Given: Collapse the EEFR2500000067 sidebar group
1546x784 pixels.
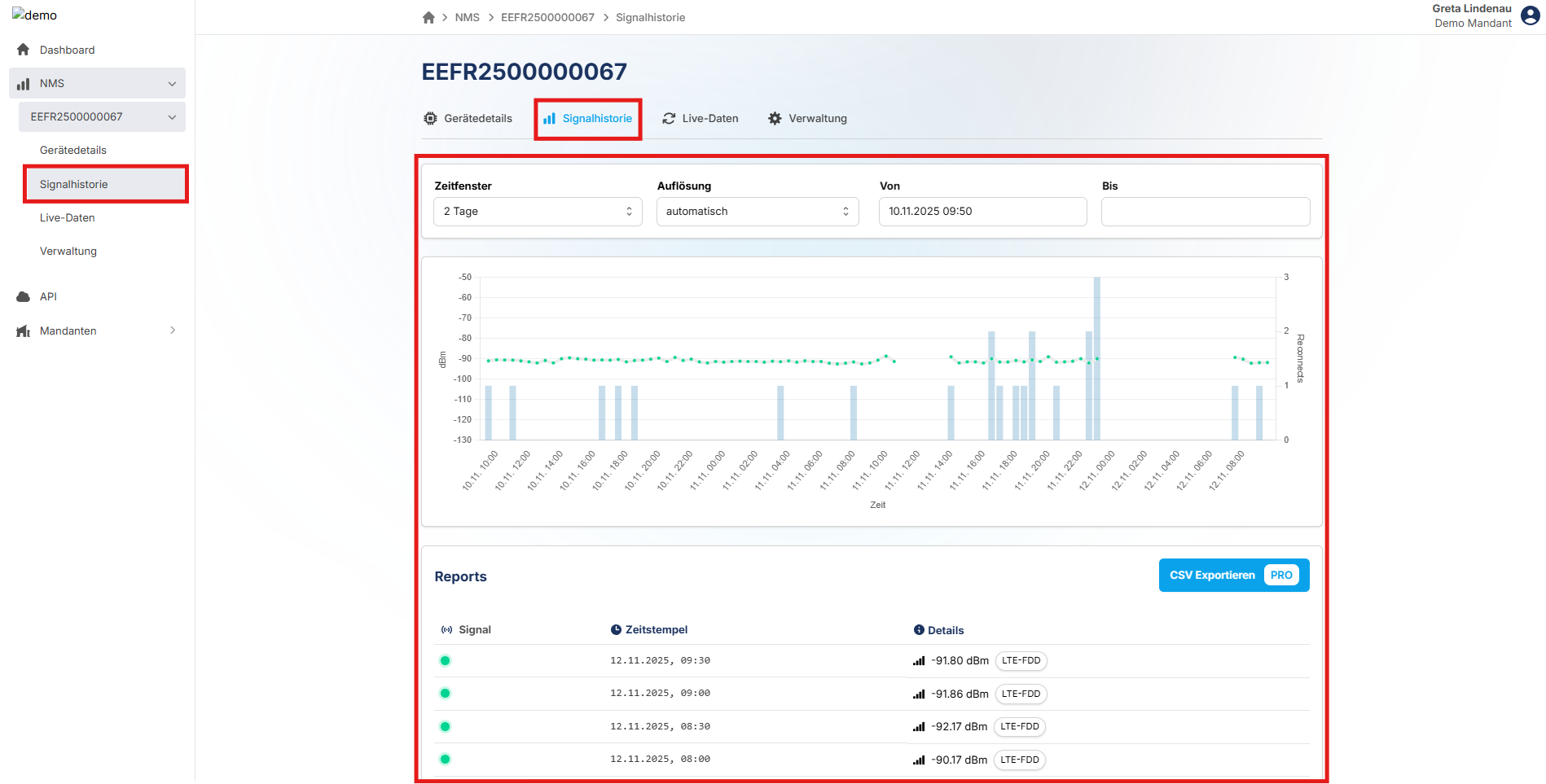Looking at the screenshot, I should pos(172,117).
